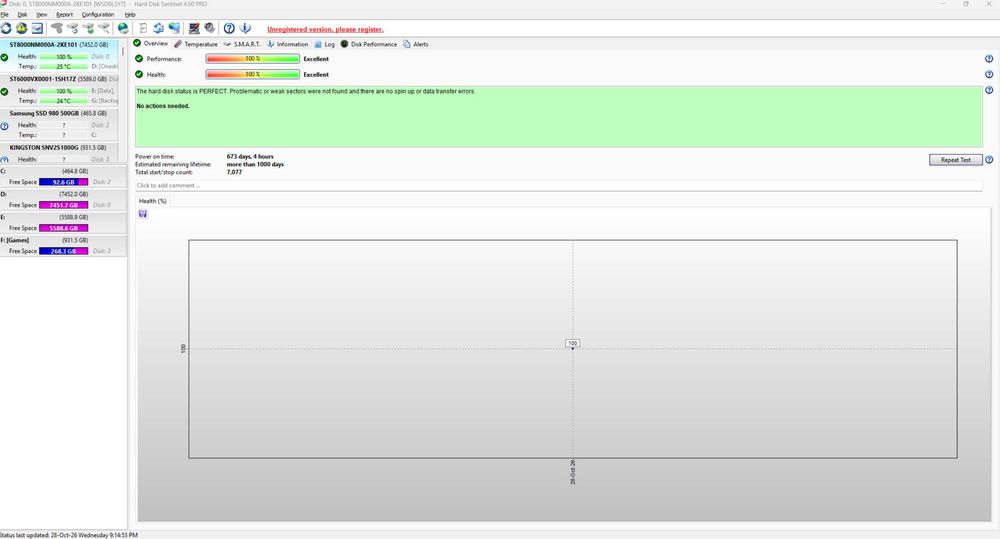Click the dark monitor toolbar icon
1000x539 pixels.
coord(194,28)
